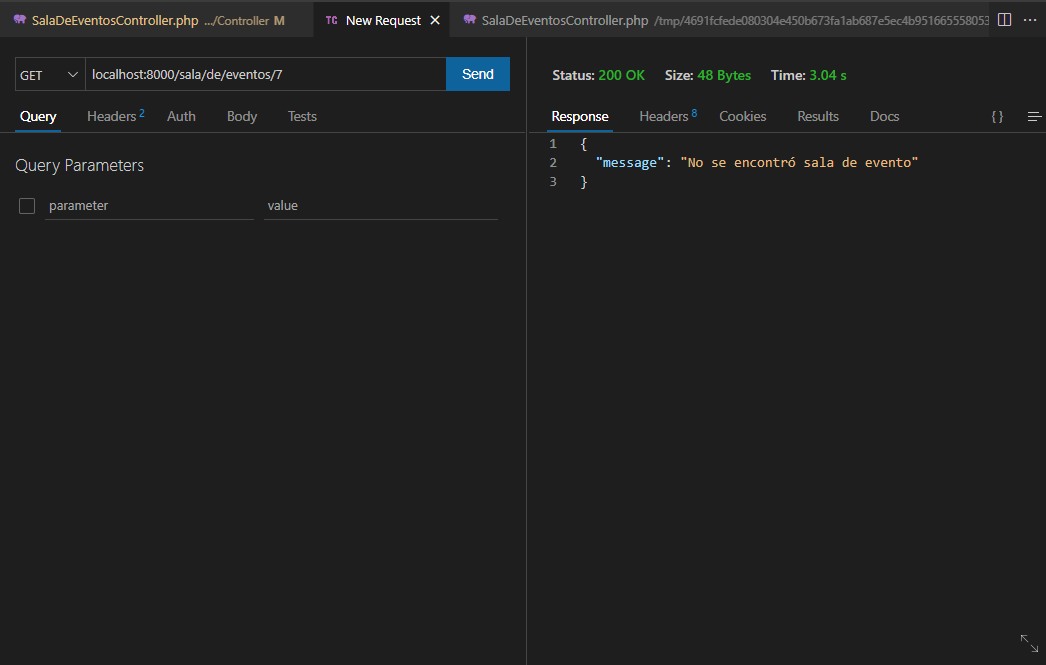
Task: Switch to the Auth tab
Action: click(181, 116)
